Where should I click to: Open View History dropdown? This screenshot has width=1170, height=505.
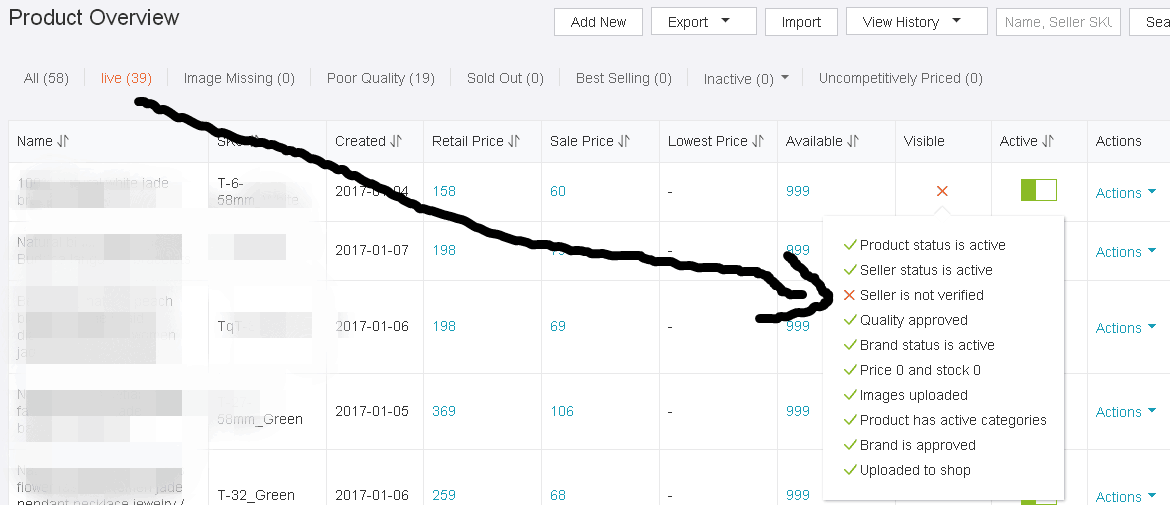pyautogui.click(x=916, y=22)
